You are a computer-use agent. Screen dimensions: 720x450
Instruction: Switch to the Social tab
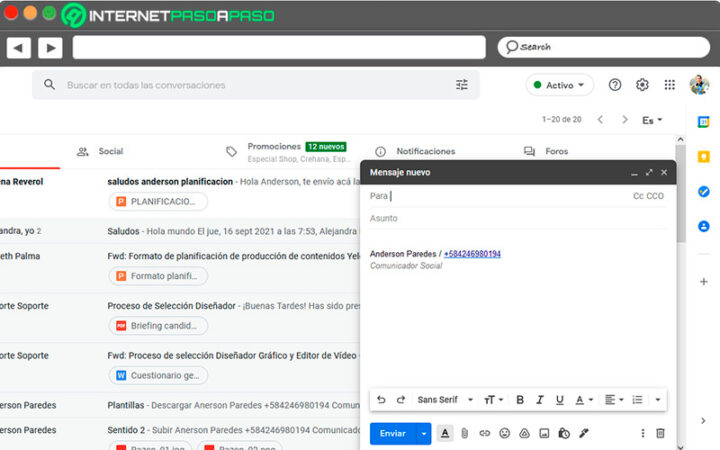[x=110, y=151]
